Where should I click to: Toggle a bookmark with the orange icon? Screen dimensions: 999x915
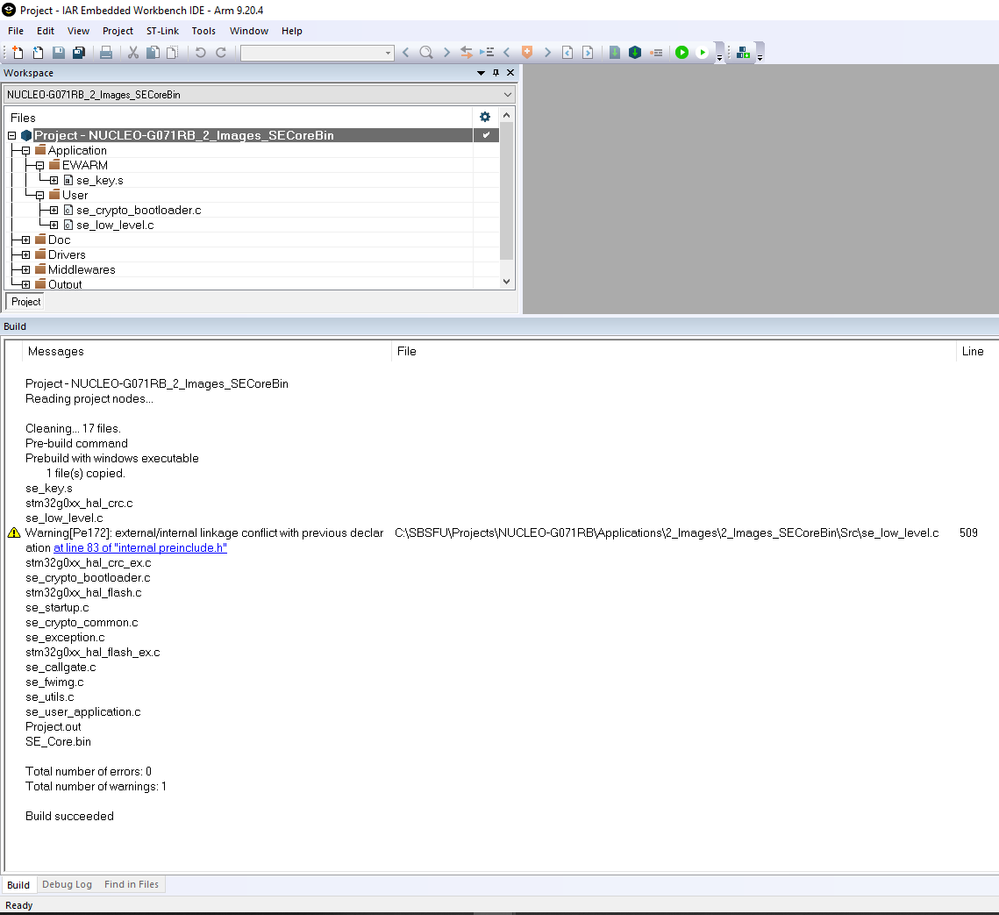click(527, 52)
